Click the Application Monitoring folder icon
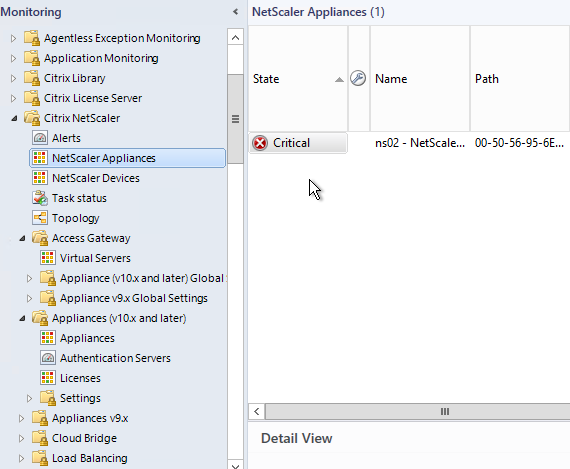This screenshot has width=570, height=469. tap(32, 58)
